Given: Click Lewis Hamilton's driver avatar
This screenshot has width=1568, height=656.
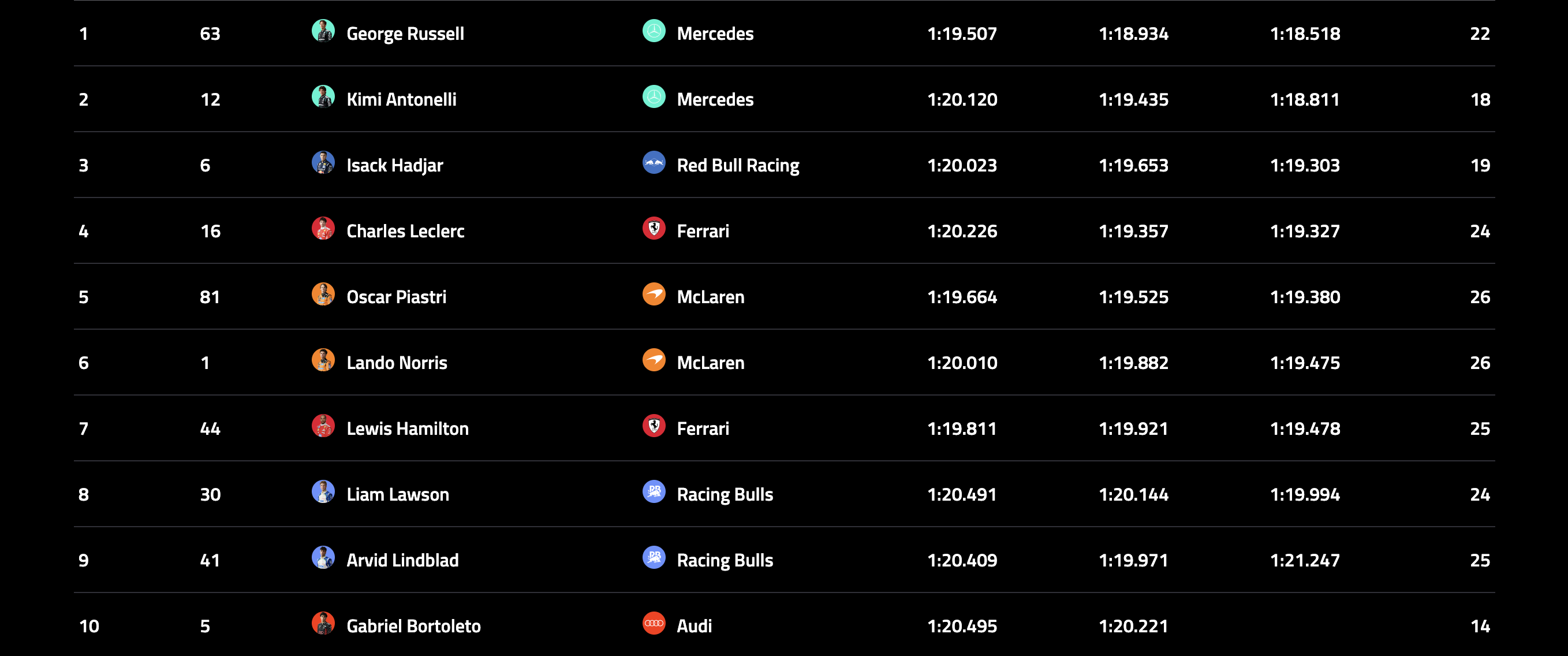Looking at the screenshot, I should [323, 425].
